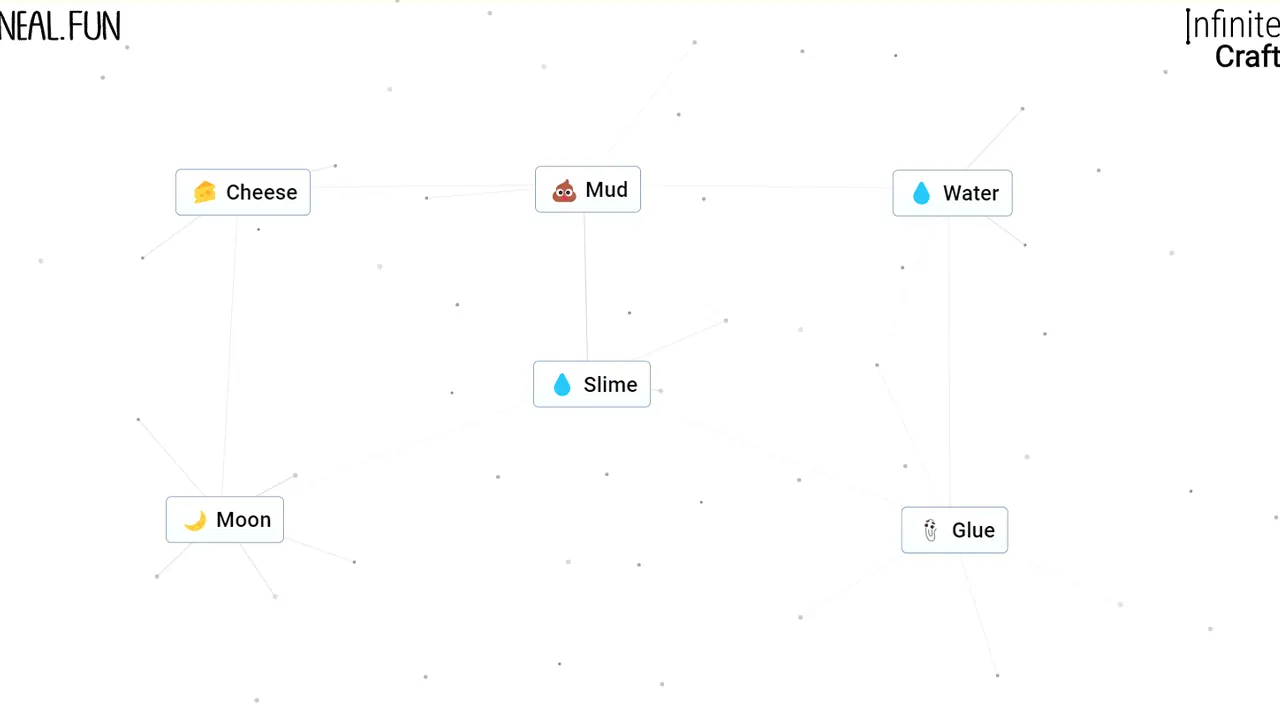Select the Water text label
Image resolution: width=1280 pixels, height=720 pixels.
[x=971, y=193]
